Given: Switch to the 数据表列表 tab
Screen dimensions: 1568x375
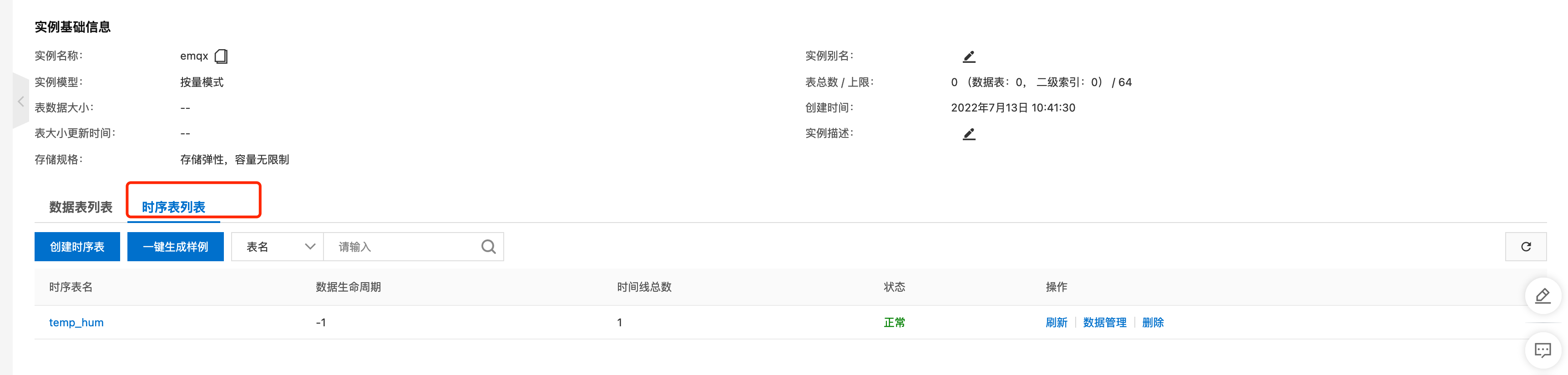Looking at the screenshot, I should coord(81,207).
